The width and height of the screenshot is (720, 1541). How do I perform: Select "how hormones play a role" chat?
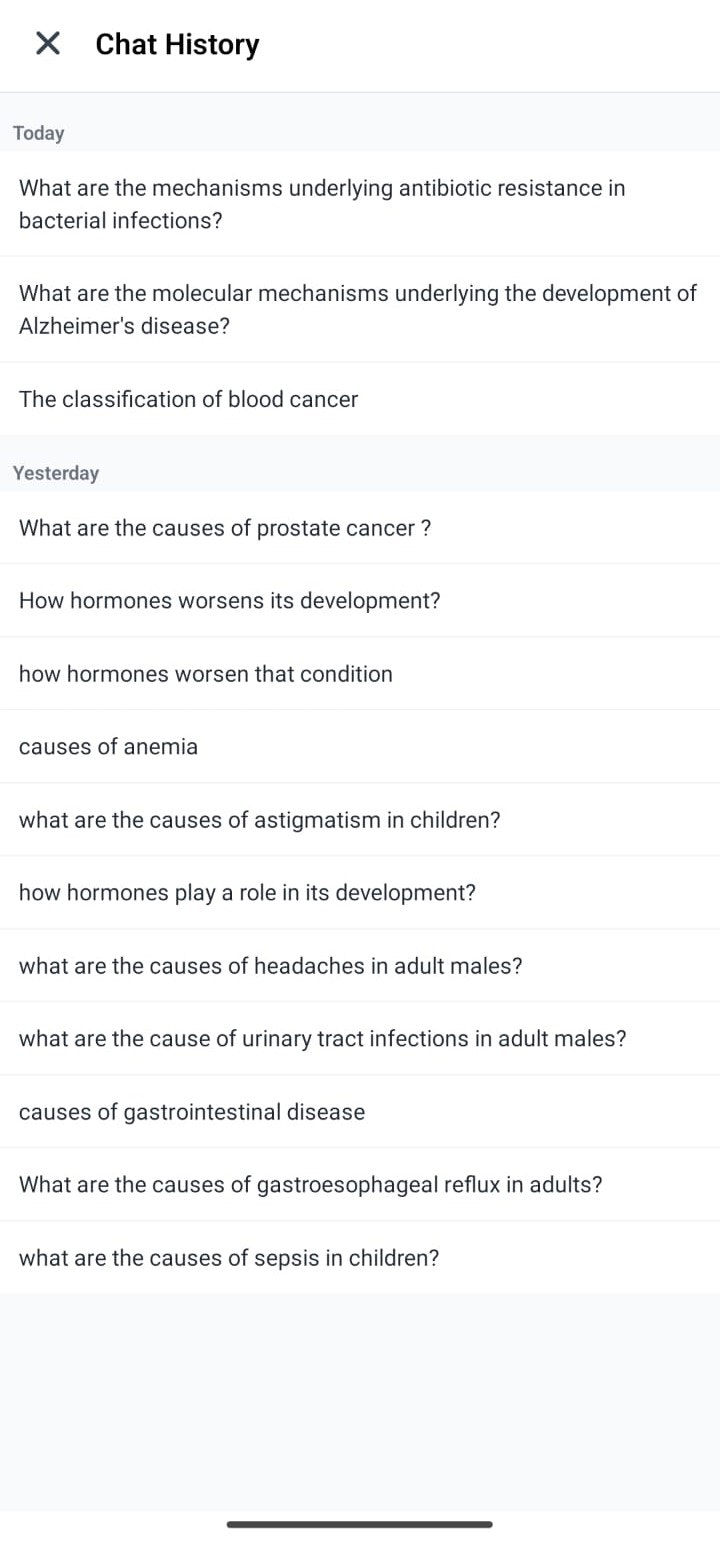coord(247,893)
